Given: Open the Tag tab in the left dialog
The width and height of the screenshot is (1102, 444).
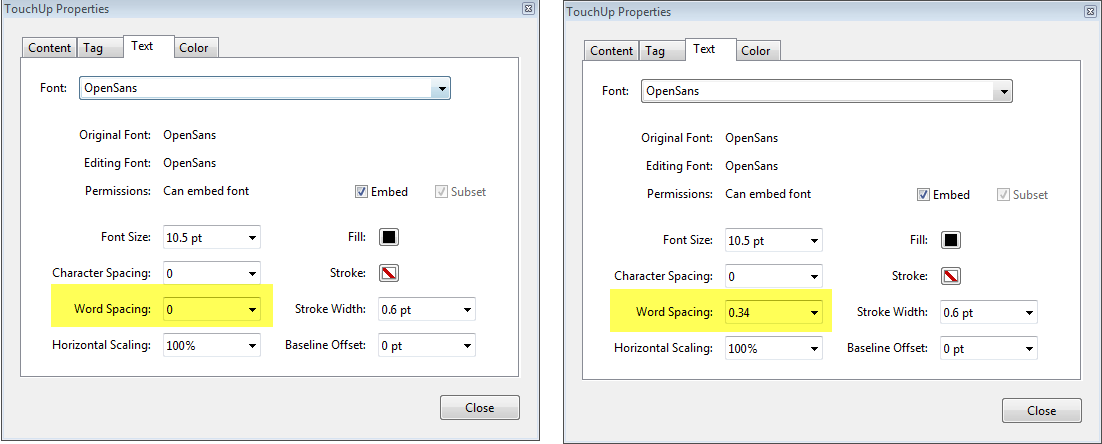Looking at the screenshot, I should [93, 48].
